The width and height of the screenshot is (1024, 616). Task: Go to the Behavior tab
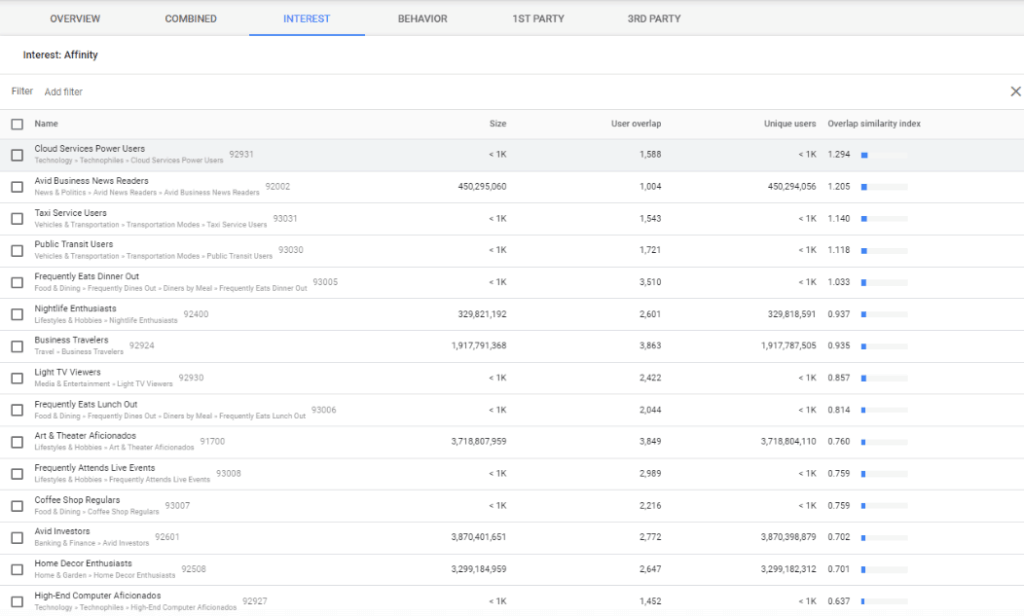click(x=422, y=19)
